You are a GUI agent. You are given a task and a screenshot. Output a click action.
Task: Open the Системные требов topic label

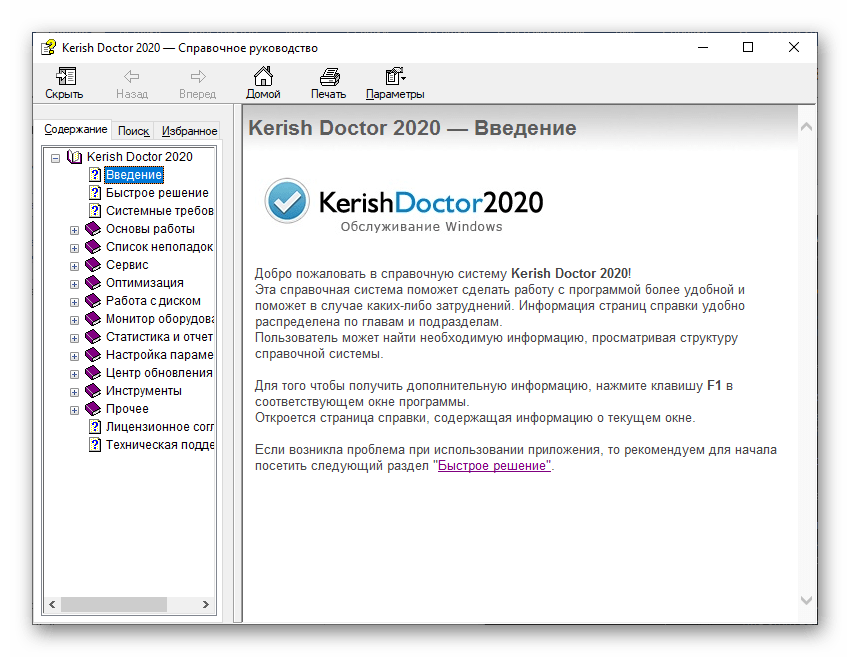click(160, 211)
